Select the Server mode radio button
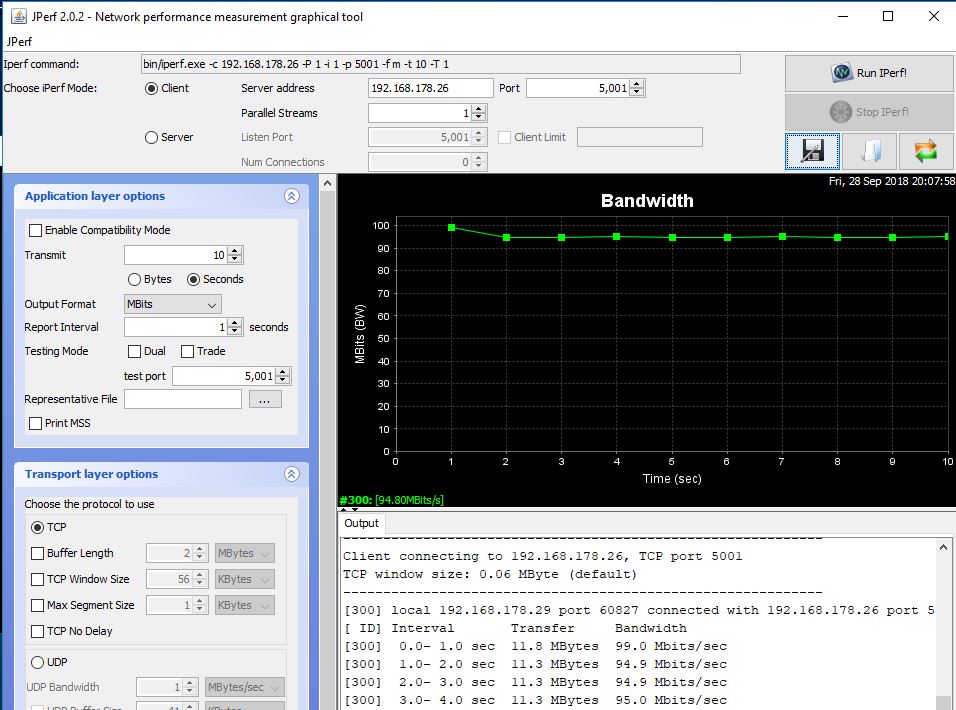Viewport: 956px width, 710px height. pos(151,138)
